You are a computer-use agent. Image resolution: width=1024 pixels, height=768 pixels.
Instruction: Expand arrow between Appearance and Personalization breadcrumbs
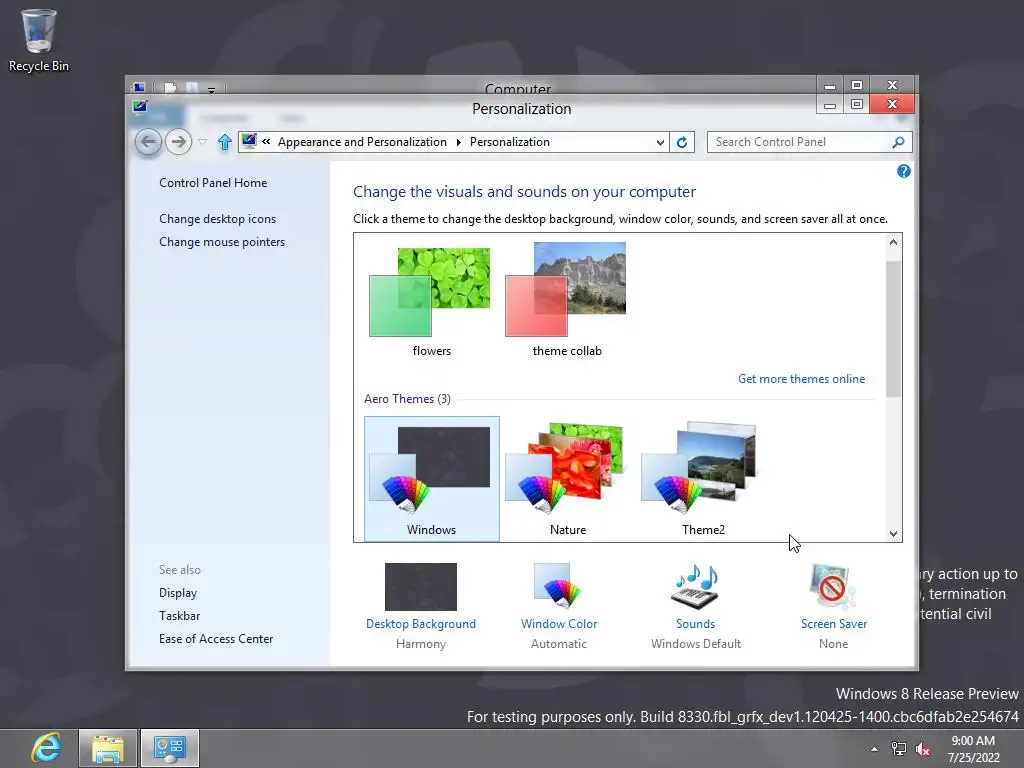pos(458,142)
